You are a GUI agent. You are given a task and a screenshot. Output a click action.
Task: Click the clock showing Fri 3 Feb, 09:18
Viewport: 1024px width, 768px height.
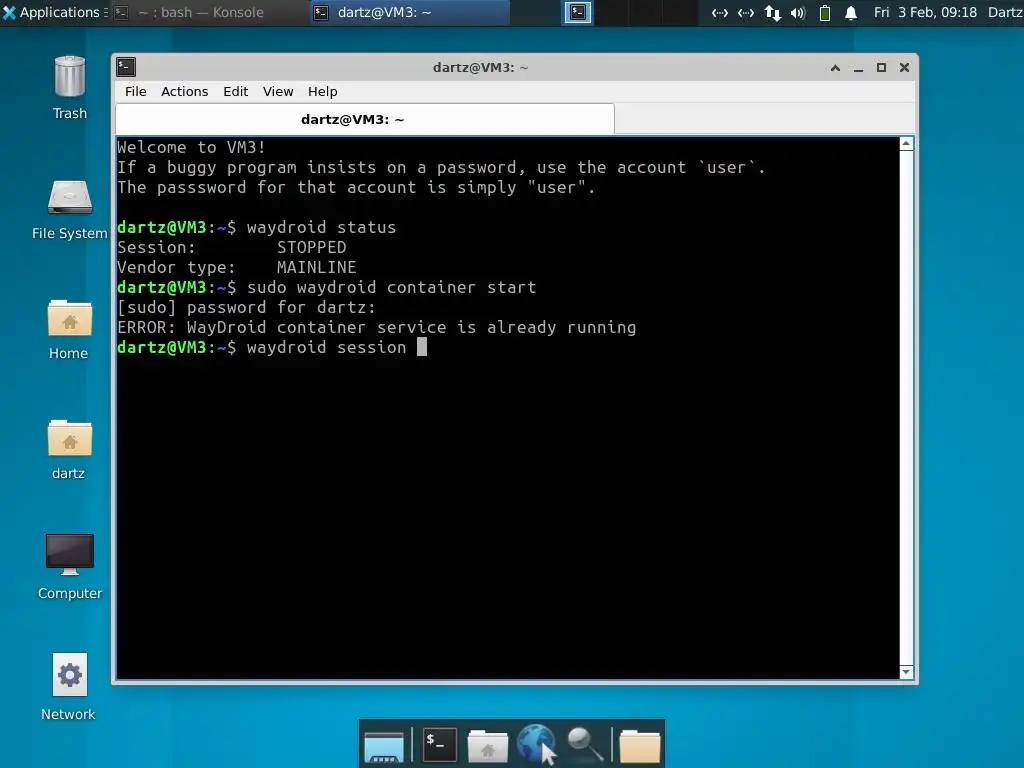point(925,12)
